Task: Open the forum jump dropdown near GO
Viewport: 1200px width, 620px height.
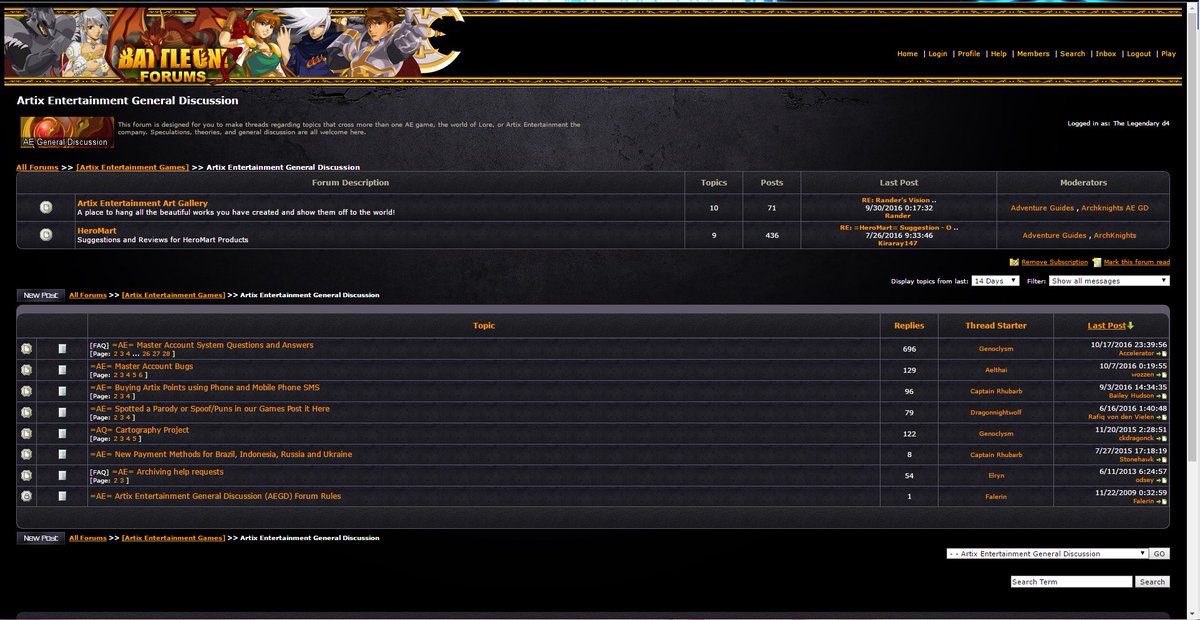Action: click(x=1046, y=553)
